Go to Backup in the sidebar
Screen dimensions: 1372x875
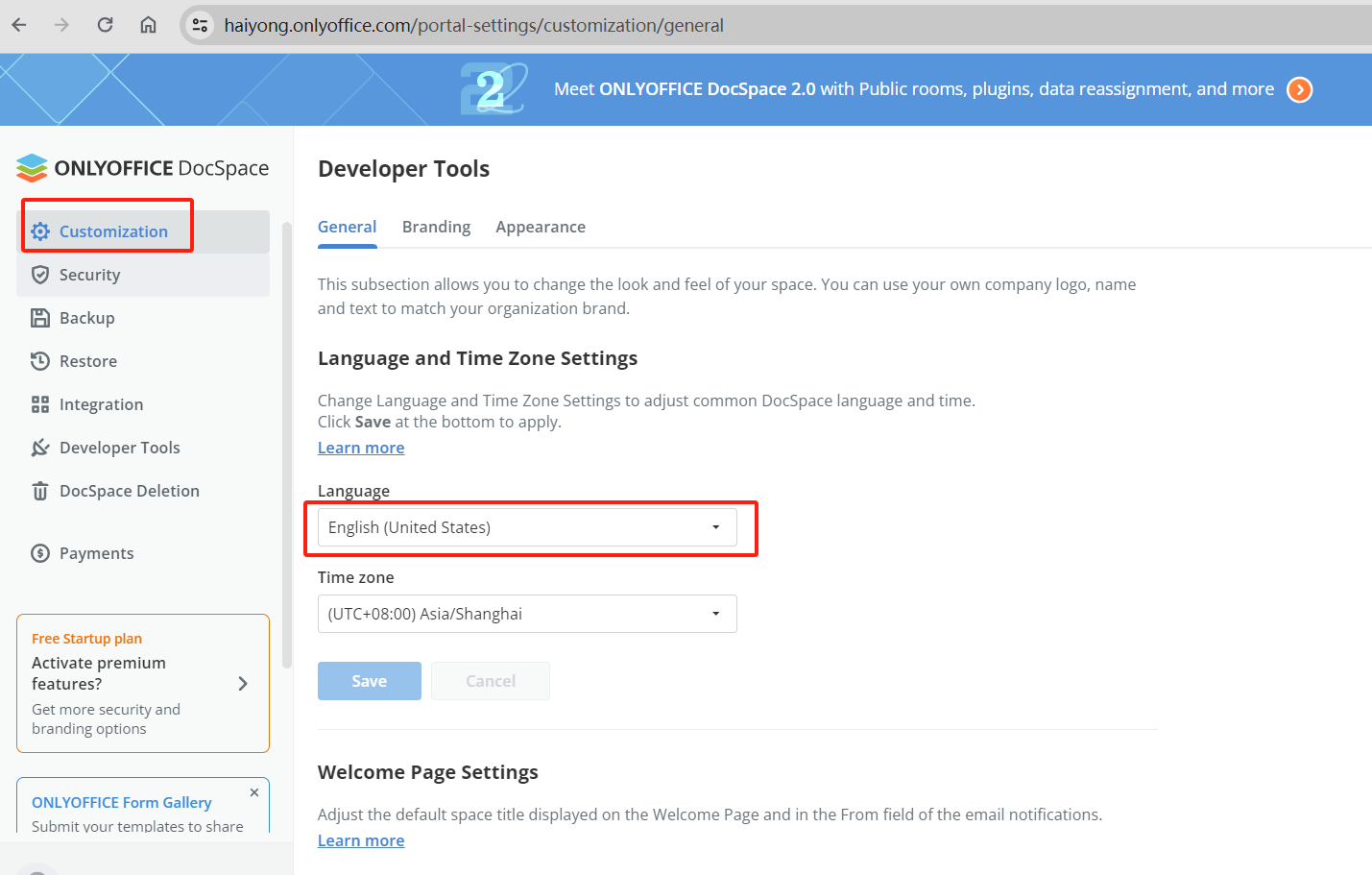click(143, 318)
